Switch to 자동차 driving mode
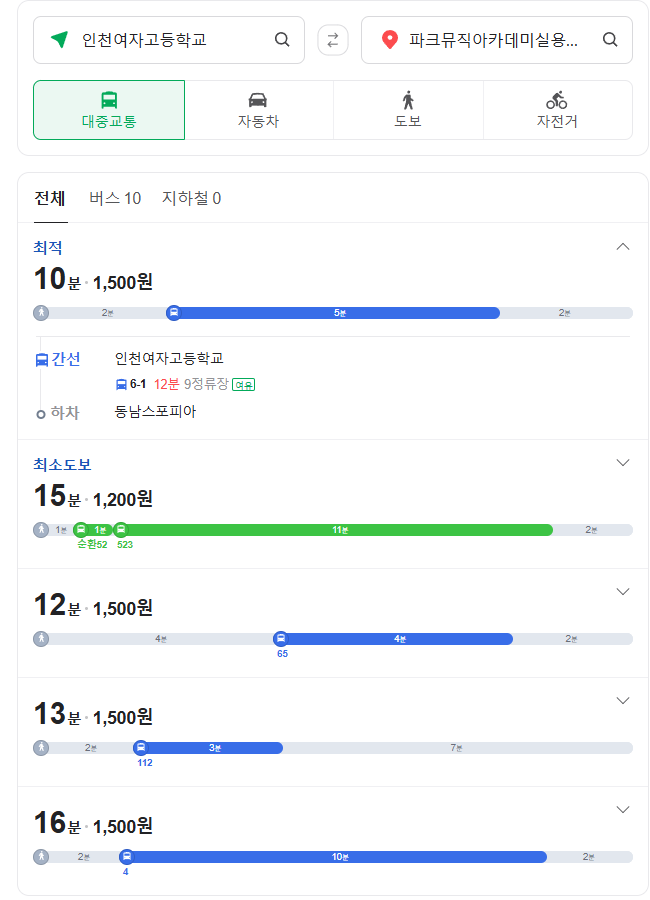The image size is (650, 900). point(258,110)
